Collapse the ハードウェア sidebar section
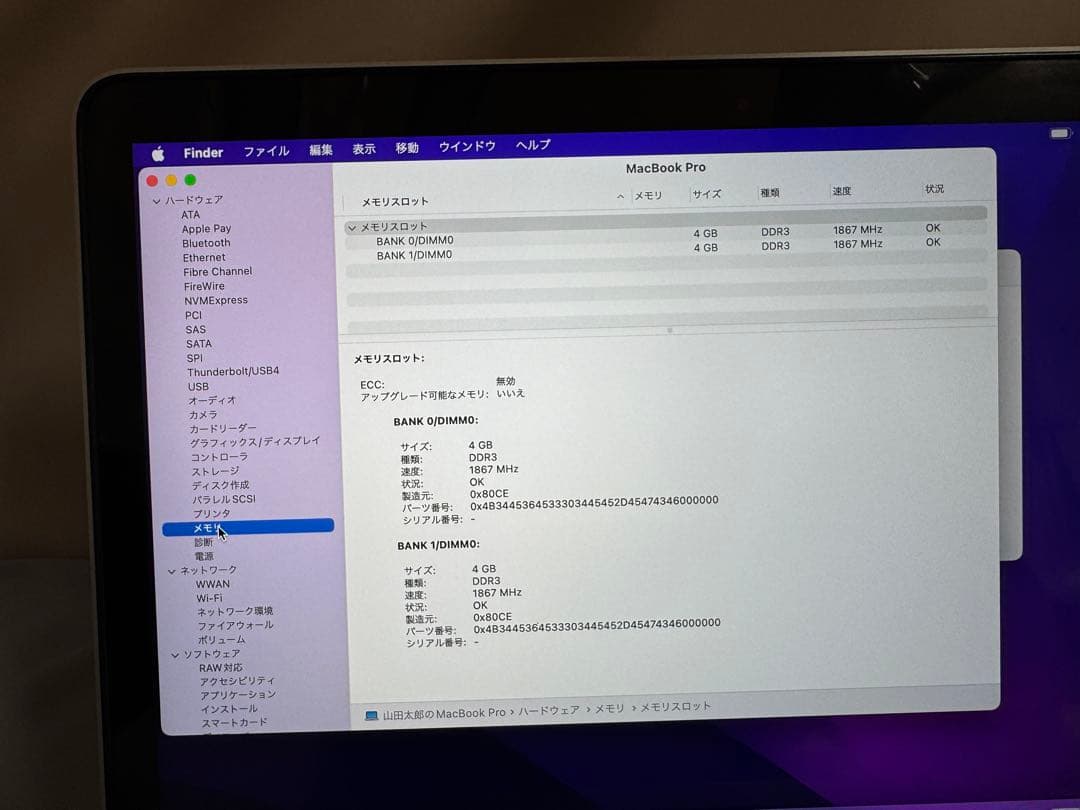The image size is (1080, 810). (x=157, y=199)
